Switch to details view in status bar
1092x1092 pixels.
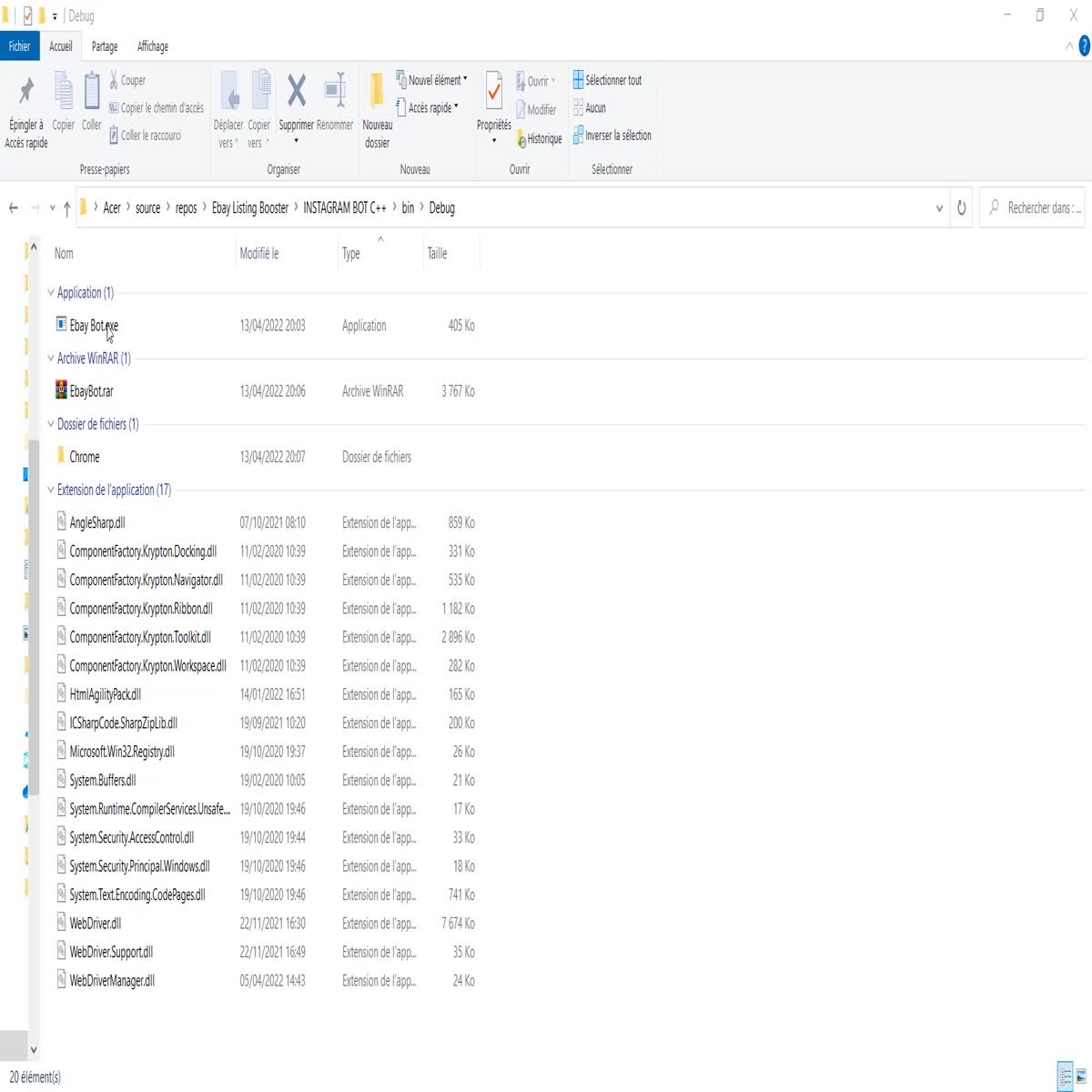pos(1065,1076)
